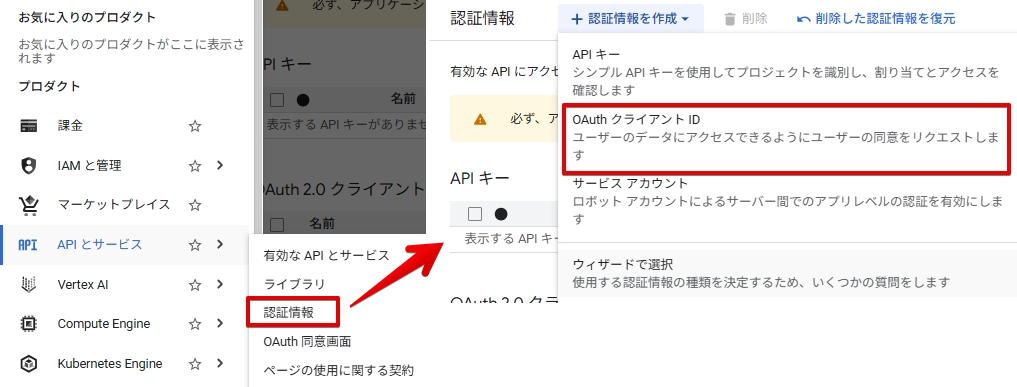Screen dimensions: 1017x387
Task: Open マーケットプレイス
Action: (x=114, y=205)
